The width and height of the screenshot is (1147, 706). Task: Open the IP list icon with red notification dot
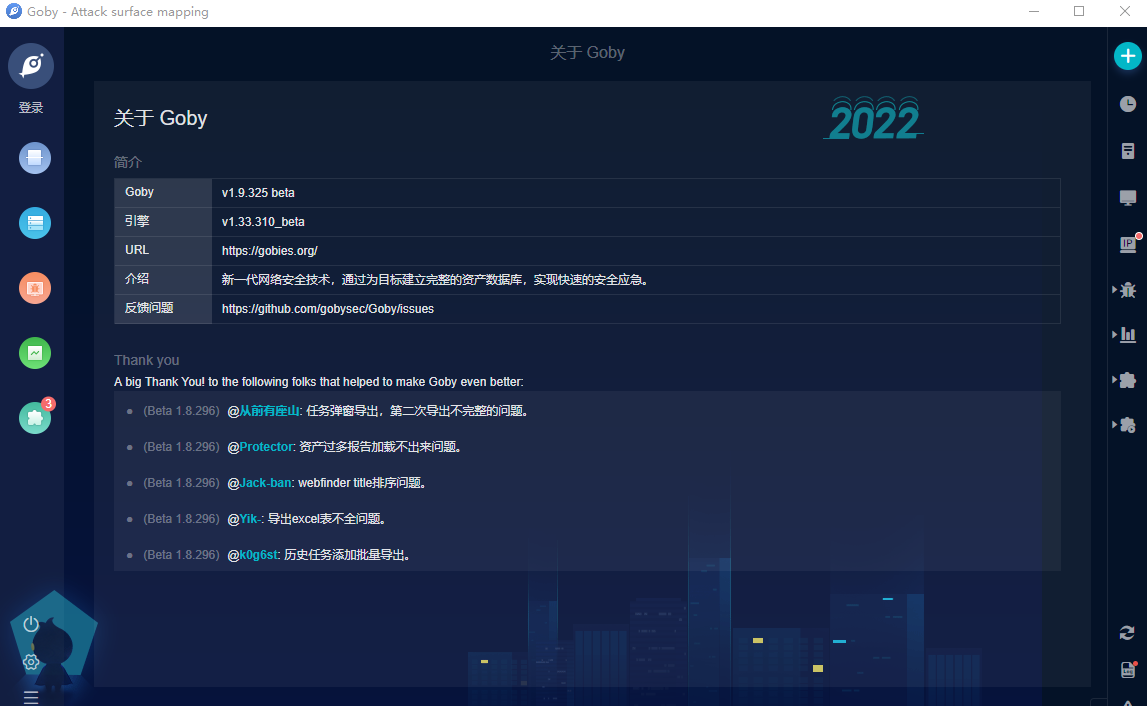click(x=1128, y=243)
